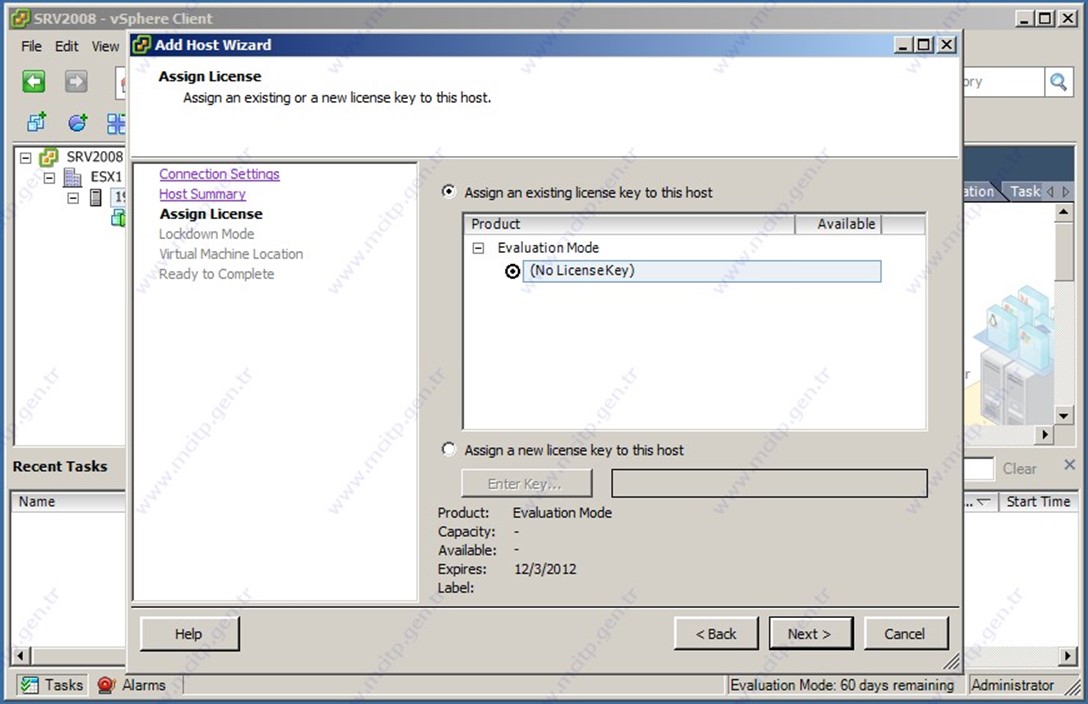1088x704 pixels.
Task: Open the File menu
Action: click(x=31, y=46)
